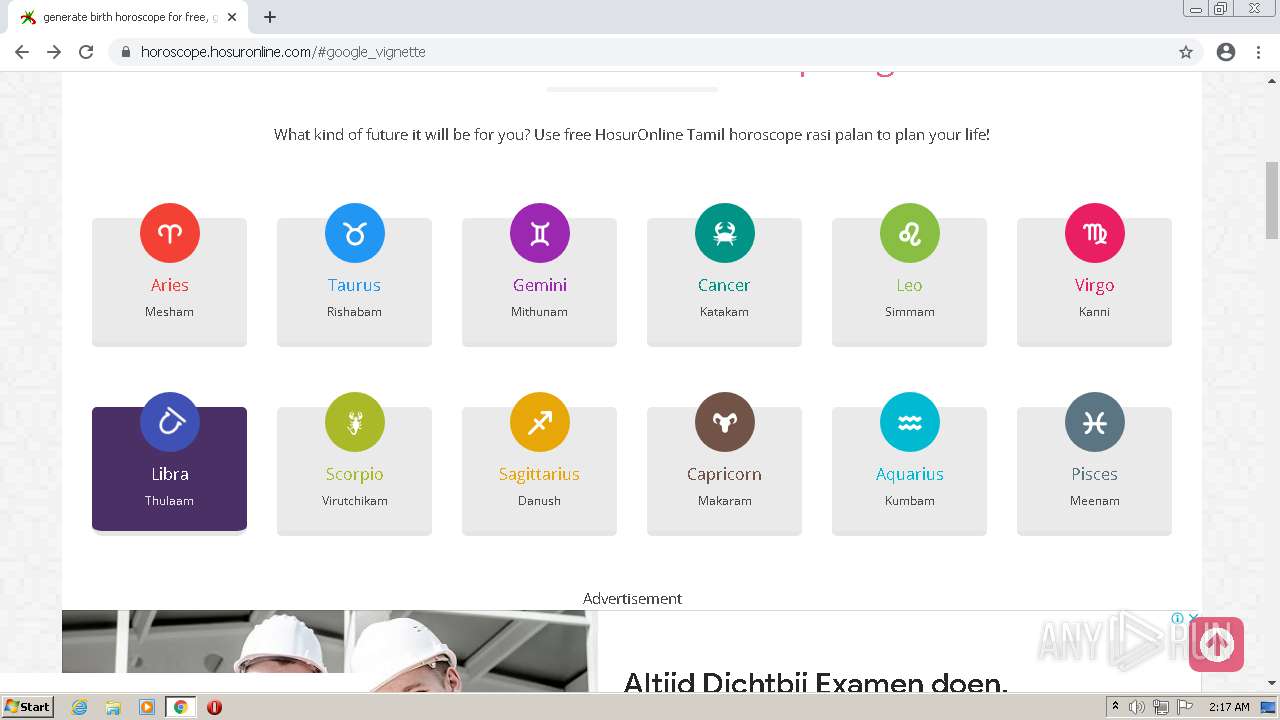Click the Simmam text under Leo
The image size is (1280, 720).
[910, 312]
